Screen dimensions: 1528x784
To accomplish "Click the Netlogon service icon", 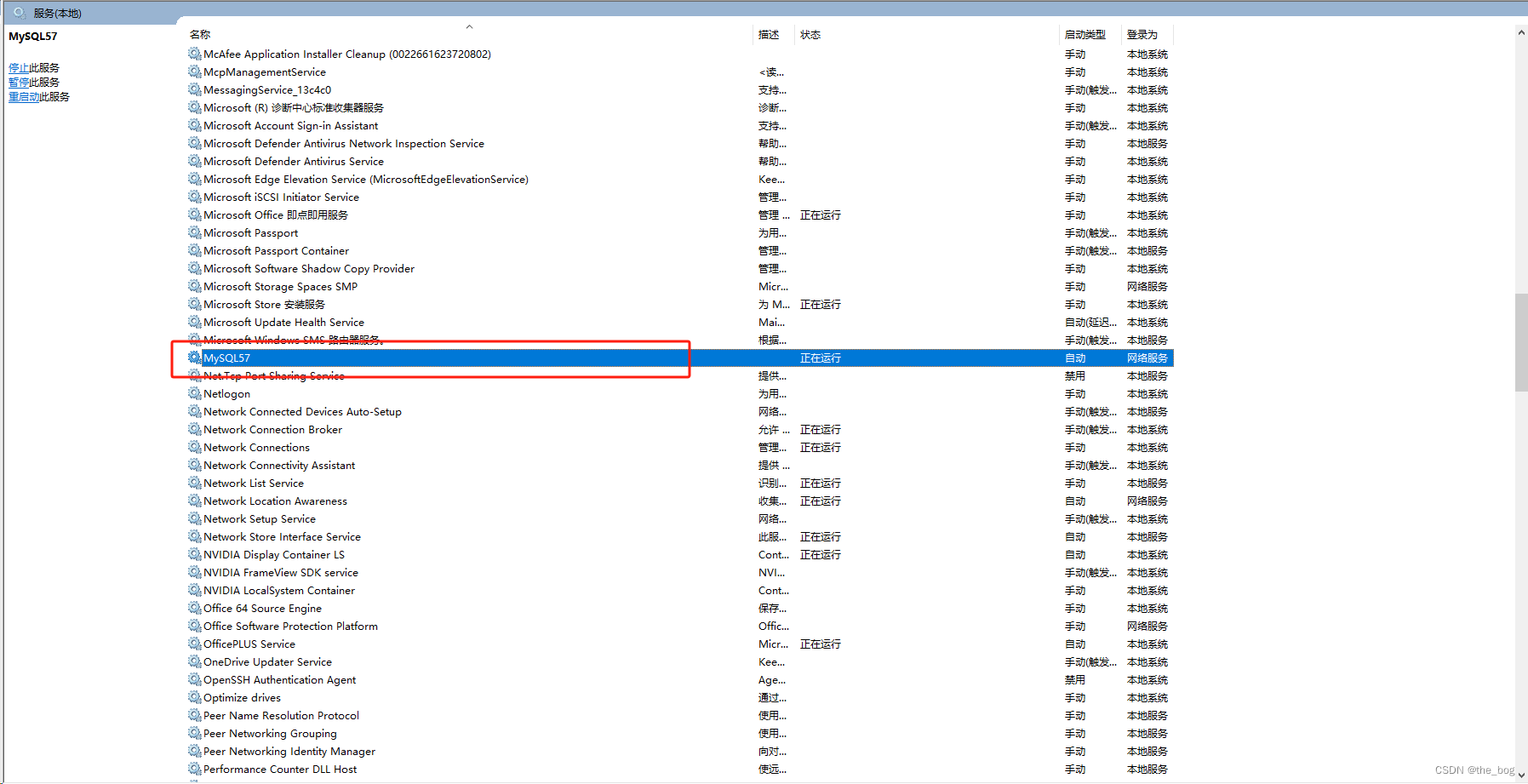I will [x=194, y=393].
